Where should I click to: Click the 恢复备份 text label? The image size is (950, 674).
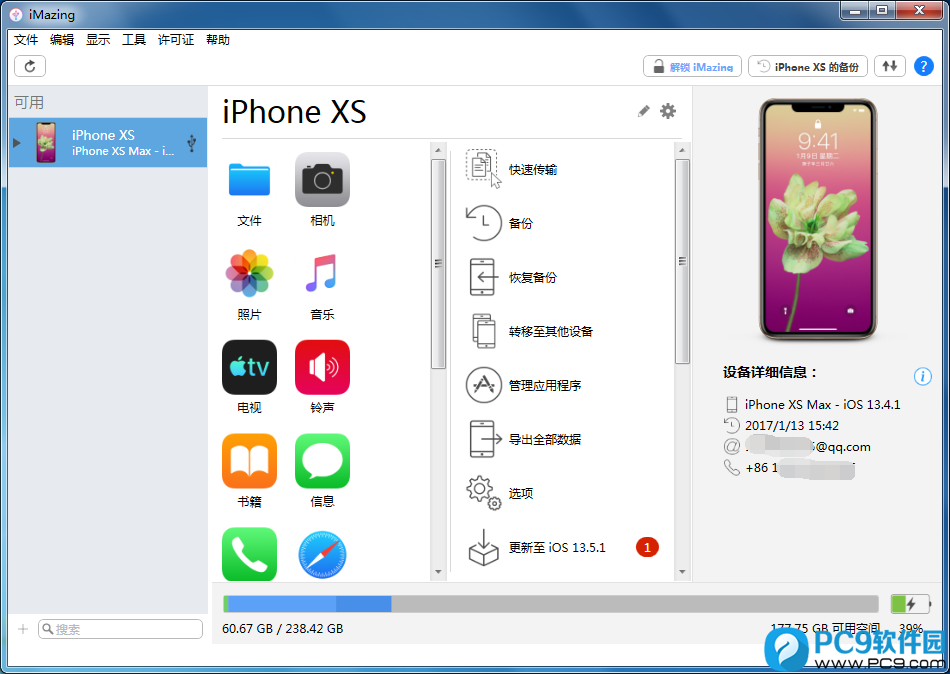pos(533,278)
